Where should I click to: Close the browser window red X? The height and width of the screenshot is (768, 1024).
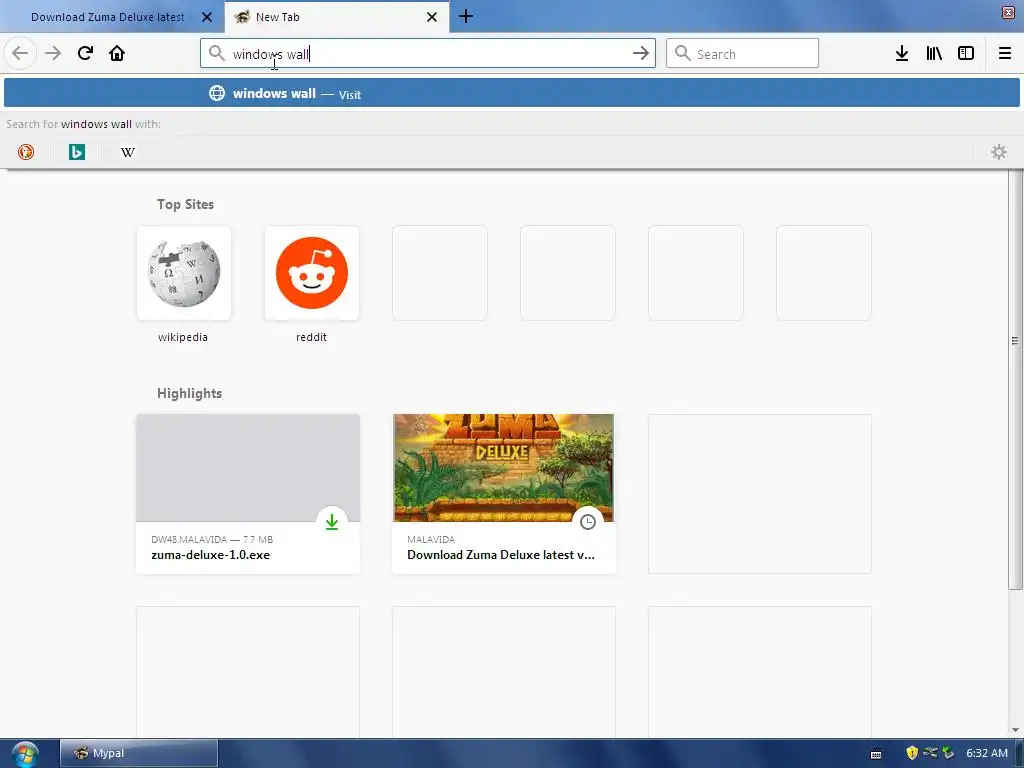[x=1008, y=12]
